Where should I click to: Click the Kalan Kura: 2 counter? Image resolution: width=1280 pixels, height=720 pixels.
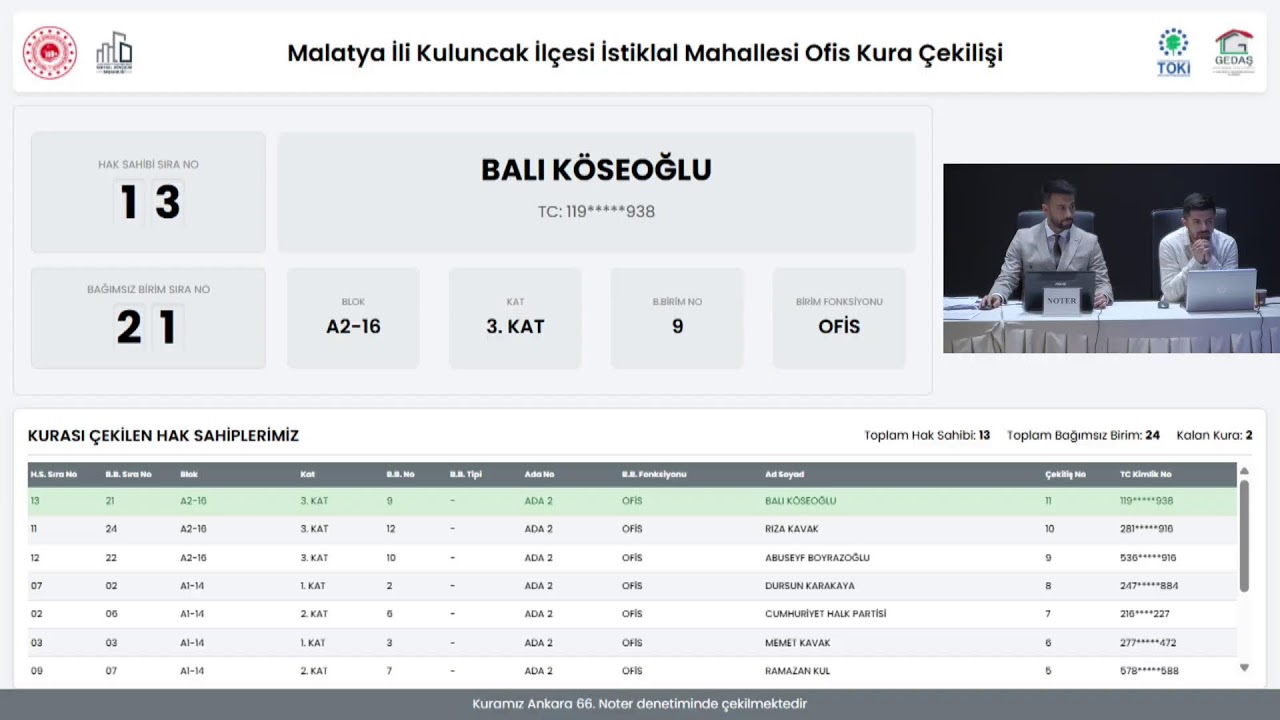click(1214, 435)
